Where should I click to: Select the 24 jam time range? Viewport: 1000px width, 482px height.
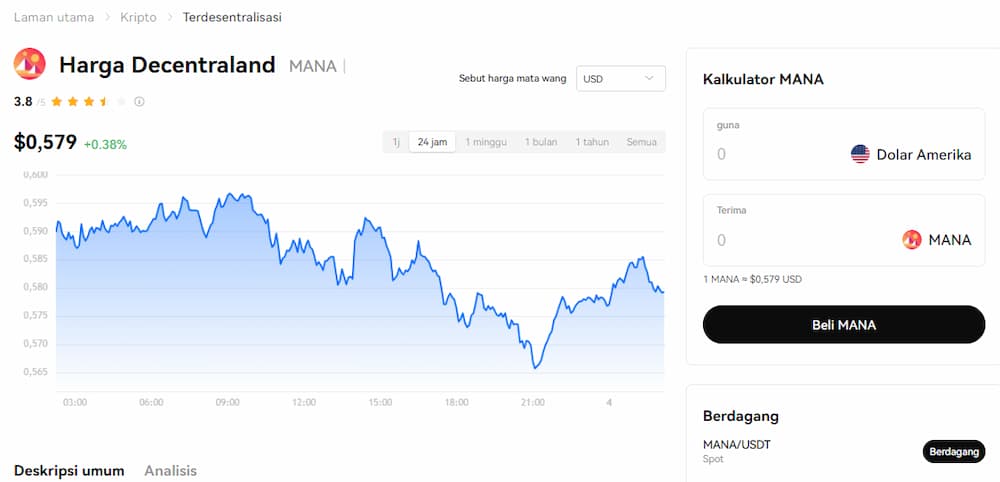pyautogui.click(x=432, y=142)
